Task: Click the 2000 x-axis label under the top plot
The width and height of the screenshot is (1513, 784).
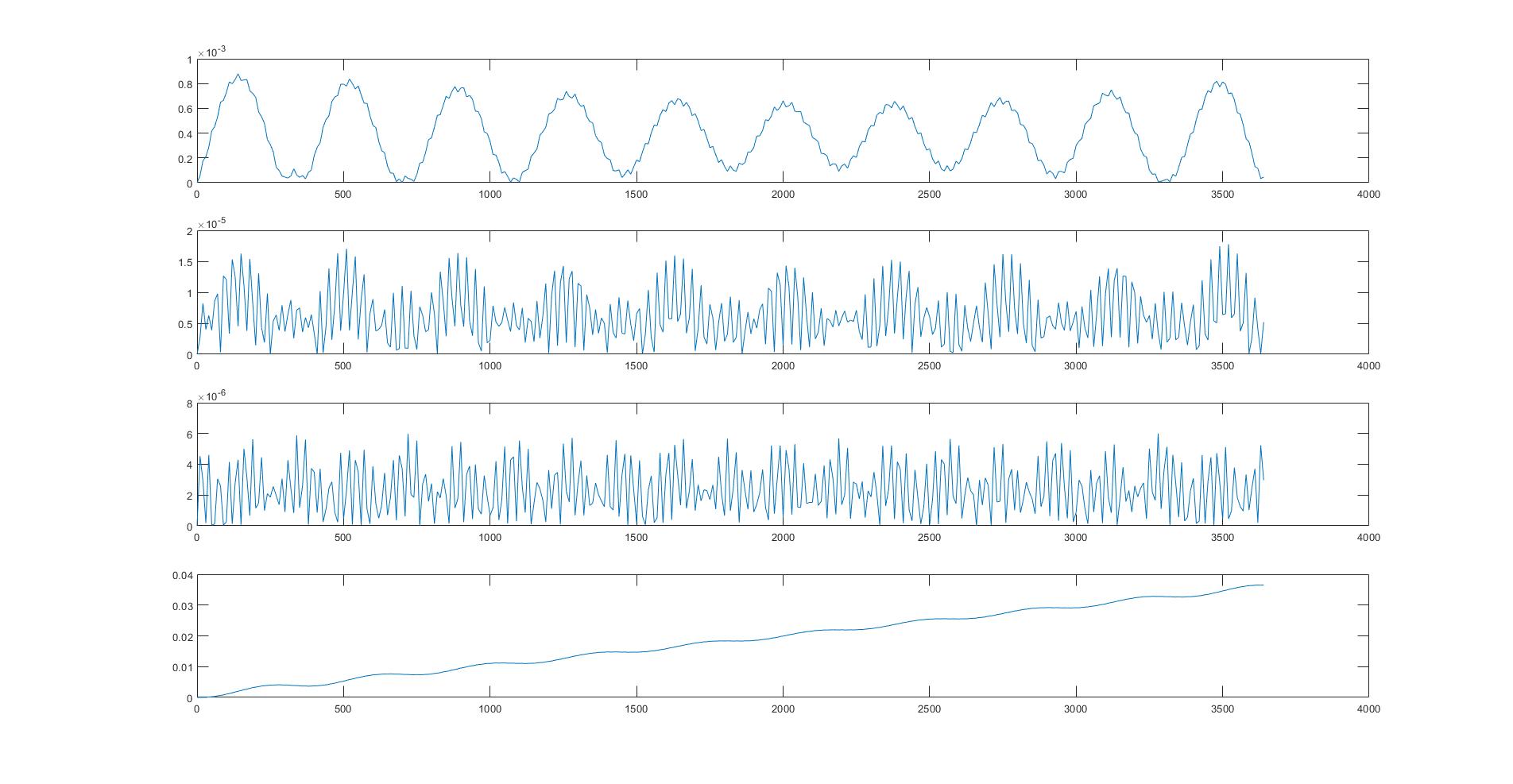Action: tap(783, 194)
